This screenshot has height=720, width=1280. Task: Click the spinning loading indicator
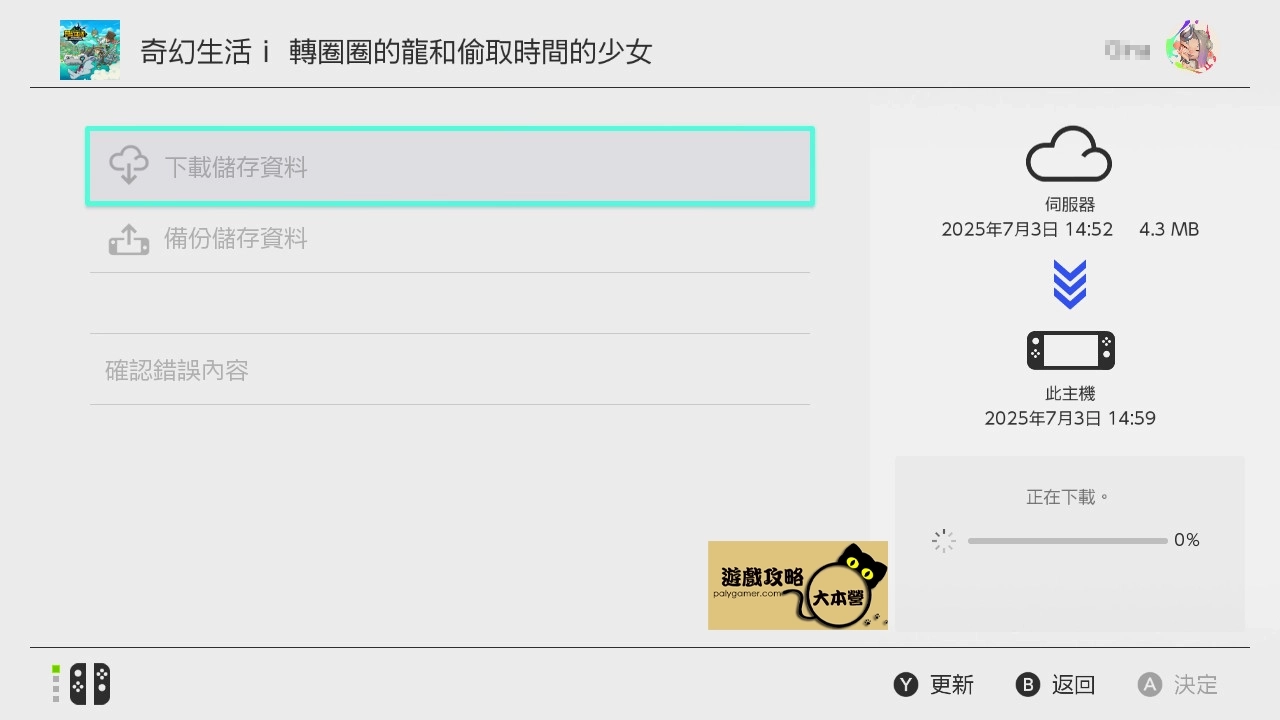943,541
